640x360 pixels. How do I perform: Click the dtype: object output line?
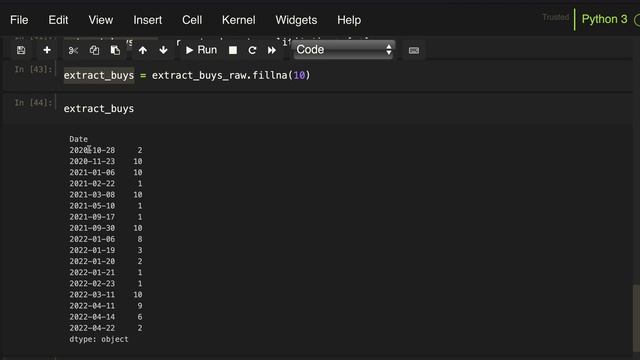99,339
